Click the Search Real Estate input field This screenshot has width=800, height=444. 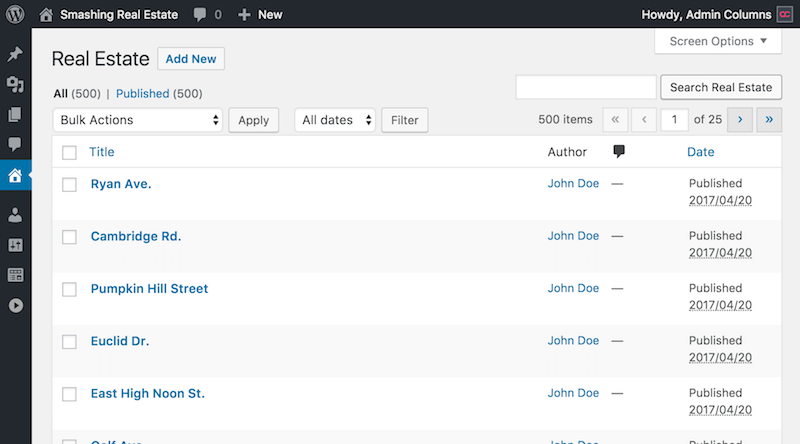[x=585, y=87]
